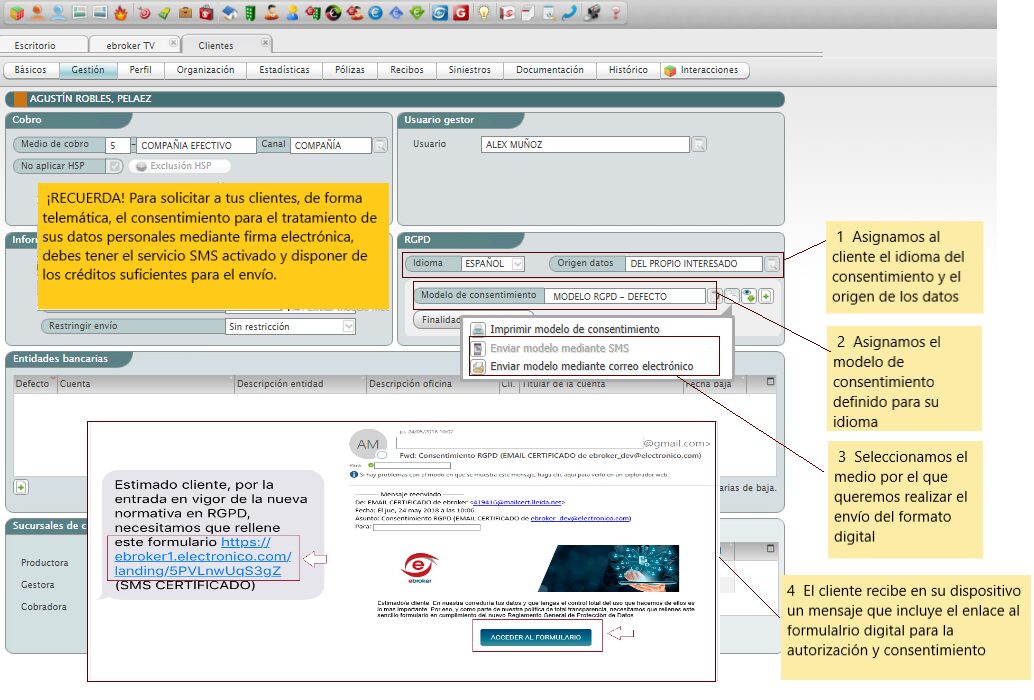Choose Enviar modelo mediante SMS
This screenshot has height=700, width=1034.
click(559, 348)
